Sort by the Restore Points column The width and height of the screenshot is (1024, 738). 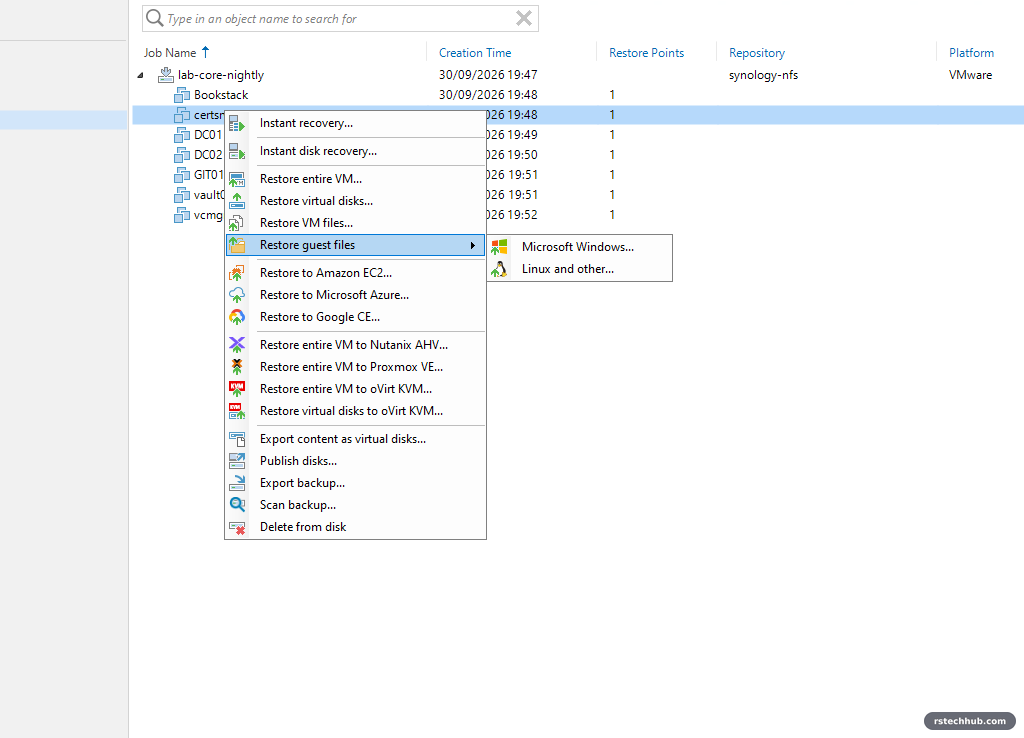click(647, 53)
